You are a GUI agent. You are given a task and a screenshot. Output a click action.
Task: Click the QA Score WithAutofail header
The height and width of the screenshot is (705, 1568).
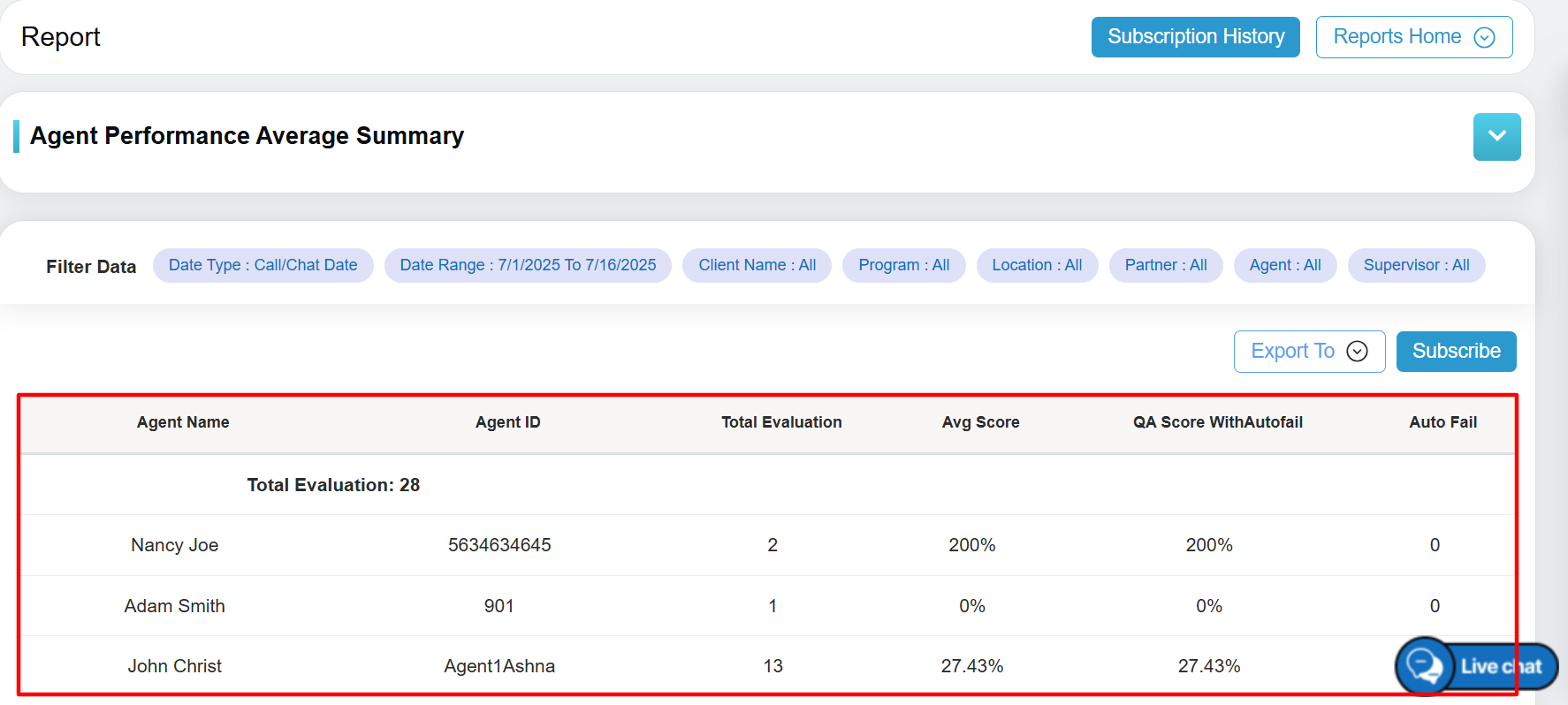click(1217, 422)
